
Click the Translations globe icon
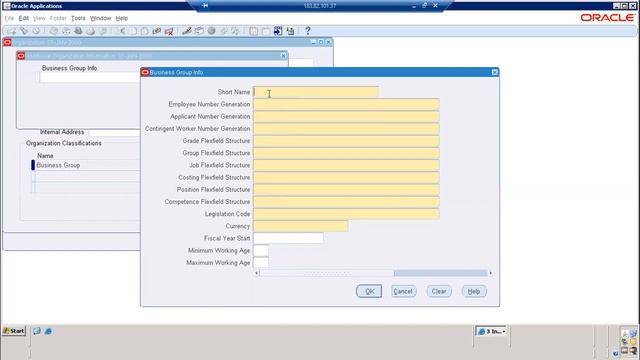(x=211, y=31)
